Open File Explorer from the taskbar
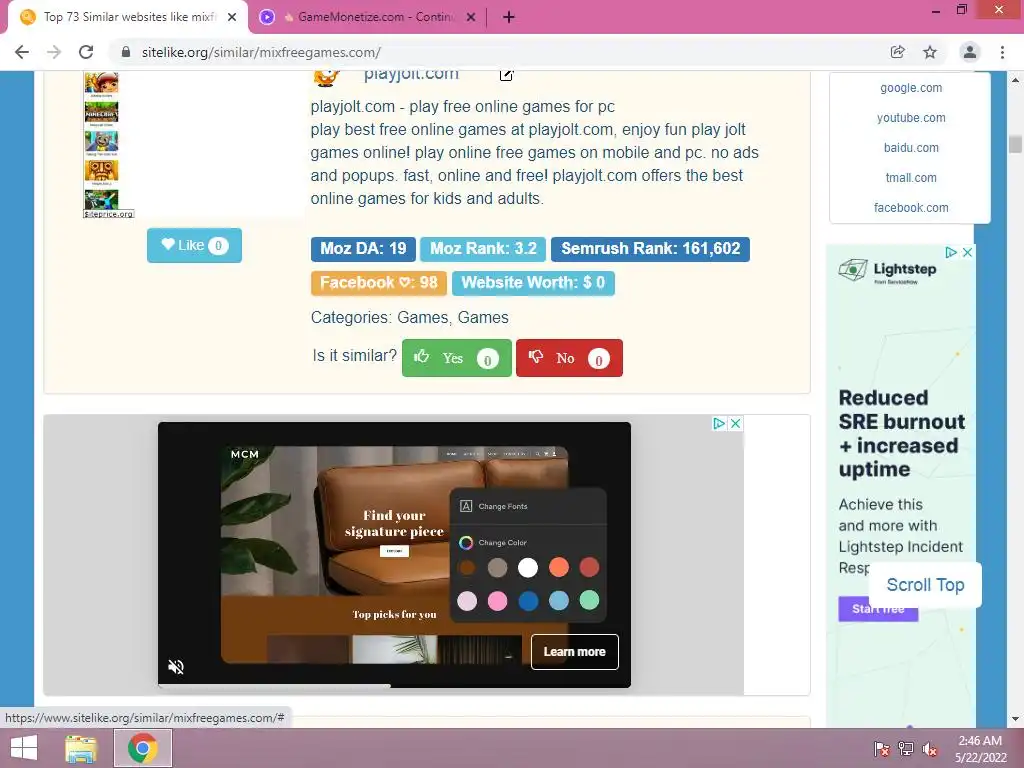 (81, 748)
